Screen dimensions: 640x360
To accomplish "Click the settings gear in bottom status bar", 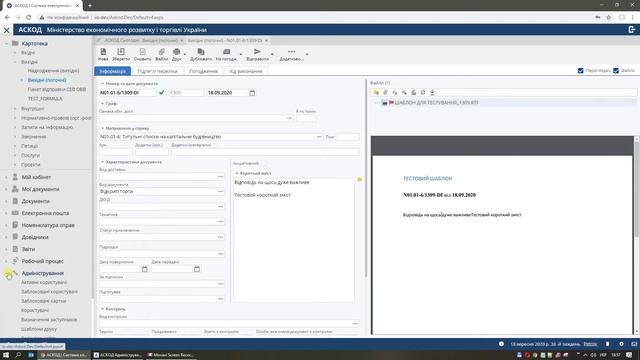I will click(x=621, y=344).
